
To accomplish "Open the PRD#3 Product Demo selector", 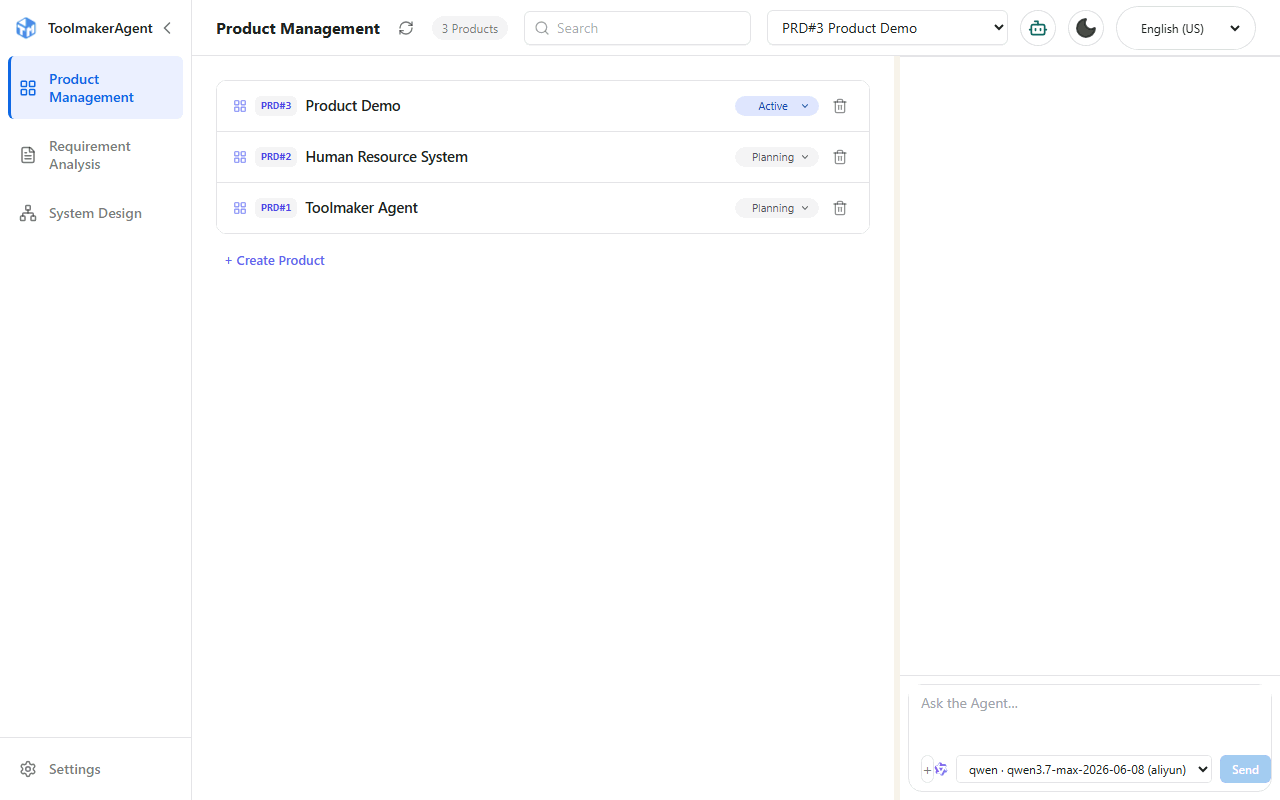I will pos(888,28).
